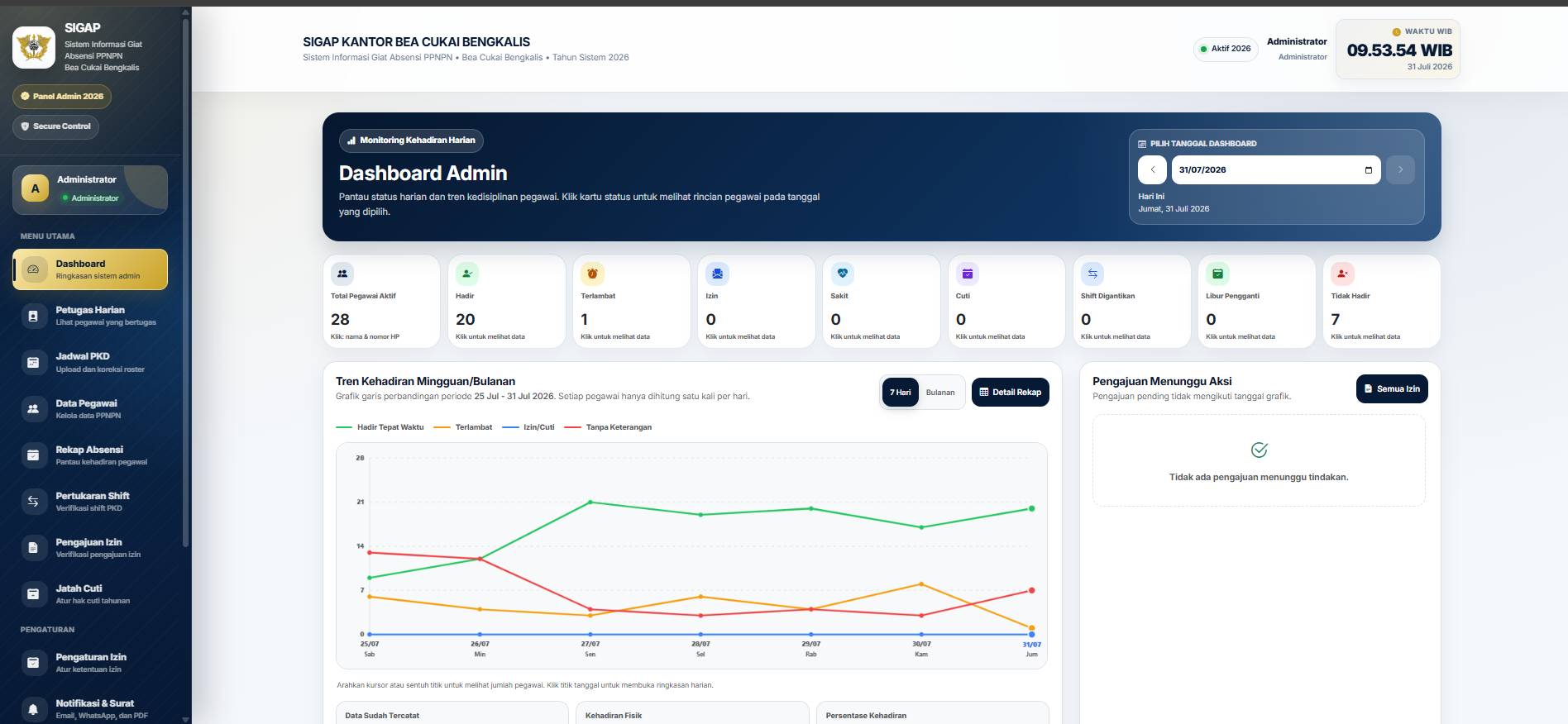Go to next dashboard date
1568x724 pixels.
[x=1400, y=169]
